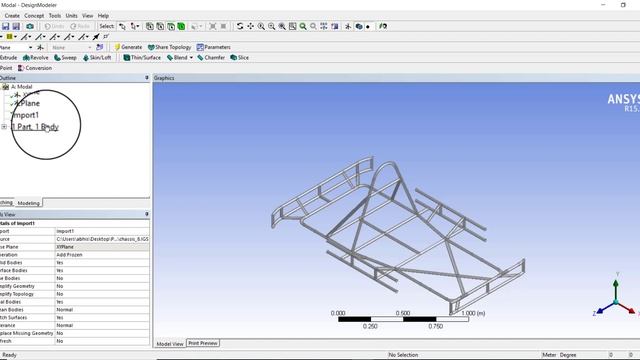
Task: Click the Revolve feature tool
Action: (36, 58)
